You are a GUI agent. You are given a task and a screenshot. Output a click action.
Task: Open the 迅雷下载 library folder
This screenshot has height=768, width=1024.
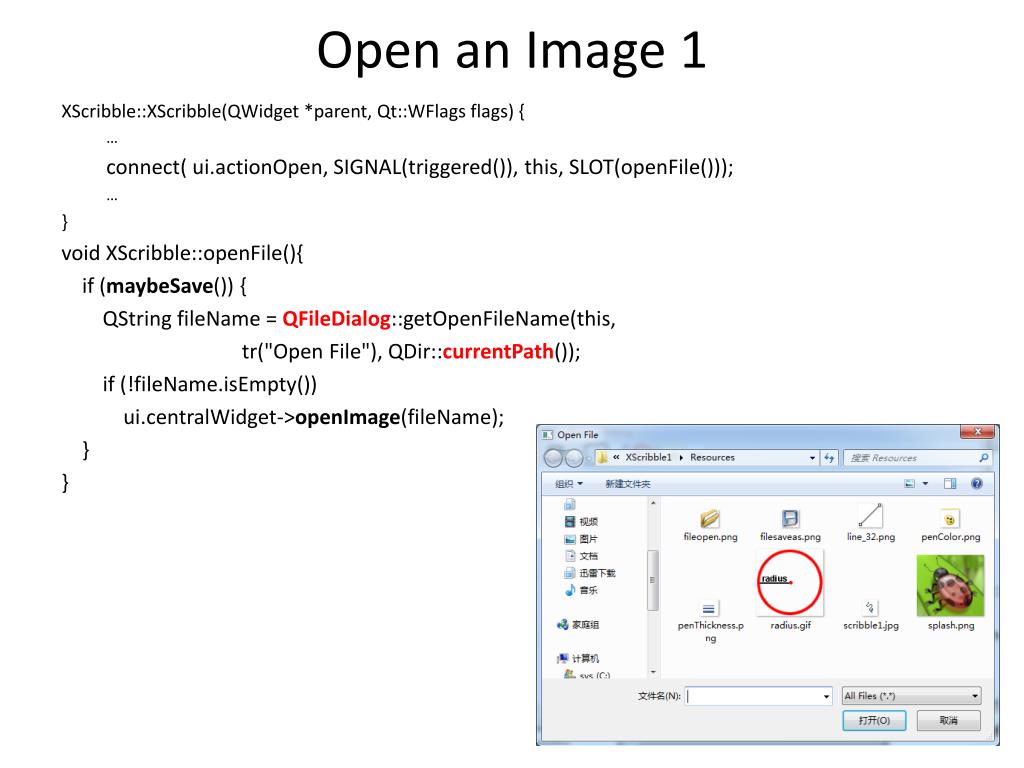click(589, 573)
